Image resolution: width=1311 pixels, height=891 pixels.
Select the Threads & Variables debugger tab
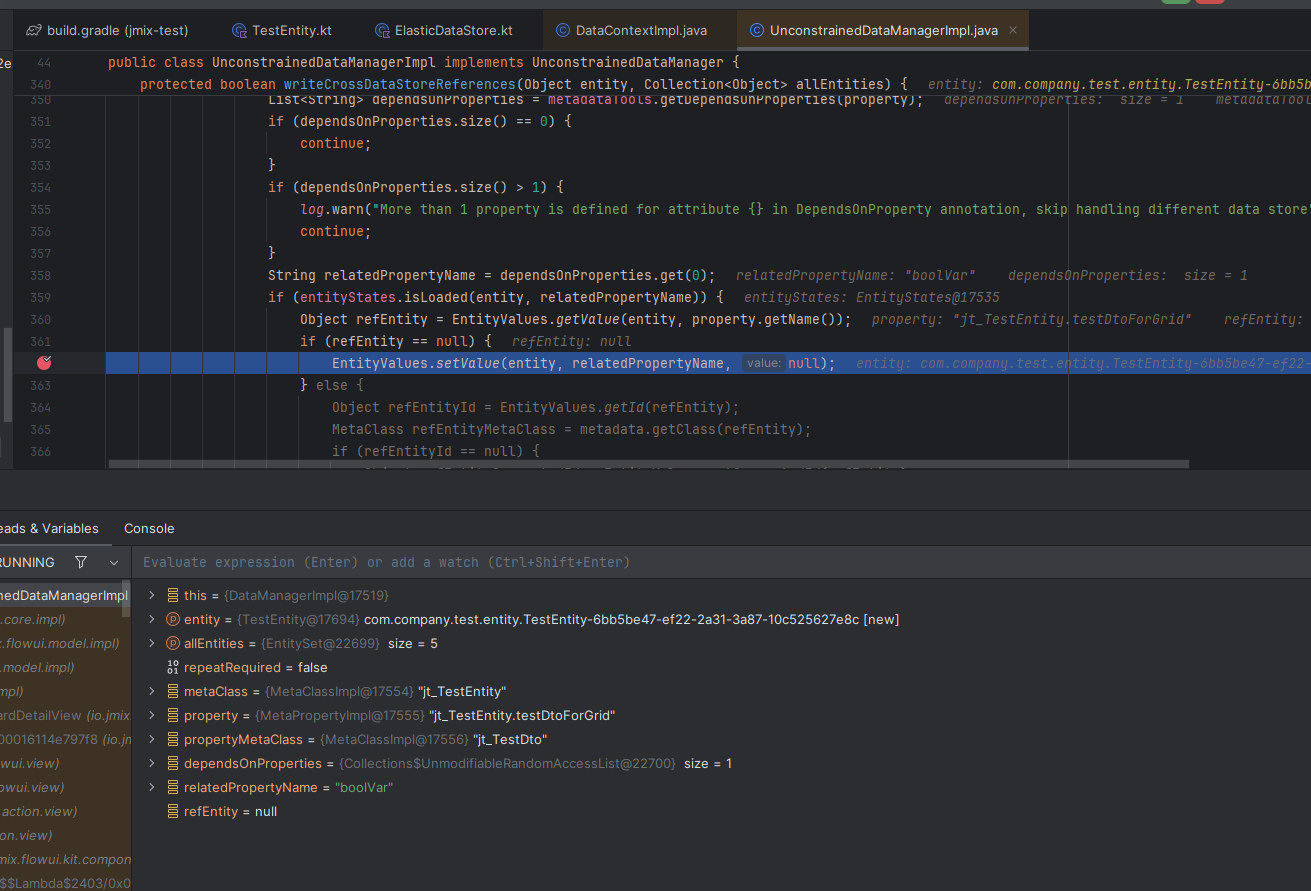49,529
